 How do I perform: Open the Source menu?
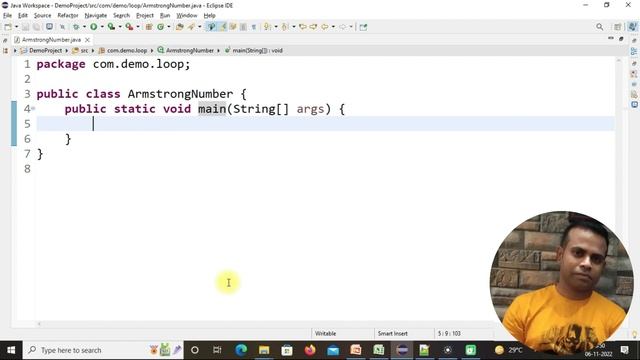42,16
